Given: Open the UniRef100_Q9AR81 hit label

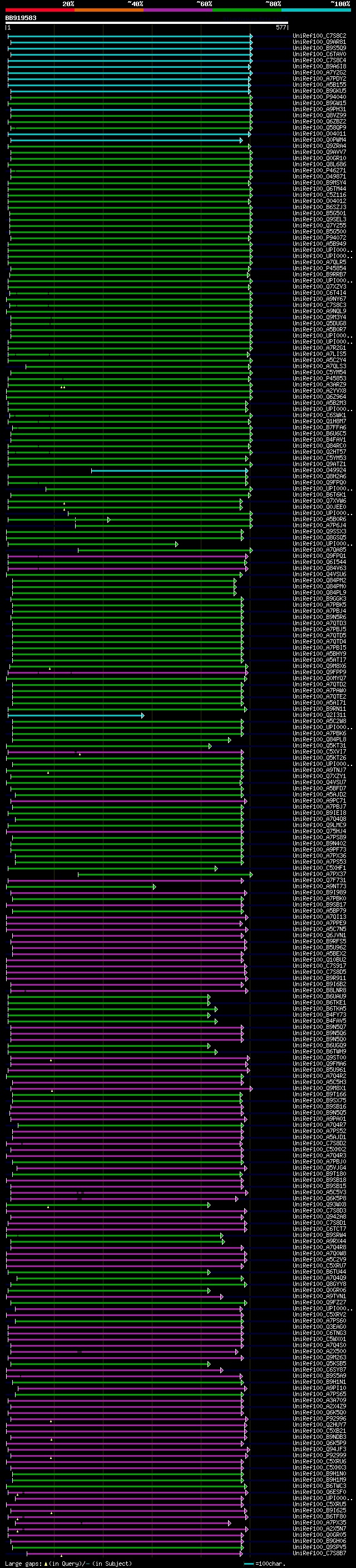Looking at the screenshot, I should coord(319,42).
